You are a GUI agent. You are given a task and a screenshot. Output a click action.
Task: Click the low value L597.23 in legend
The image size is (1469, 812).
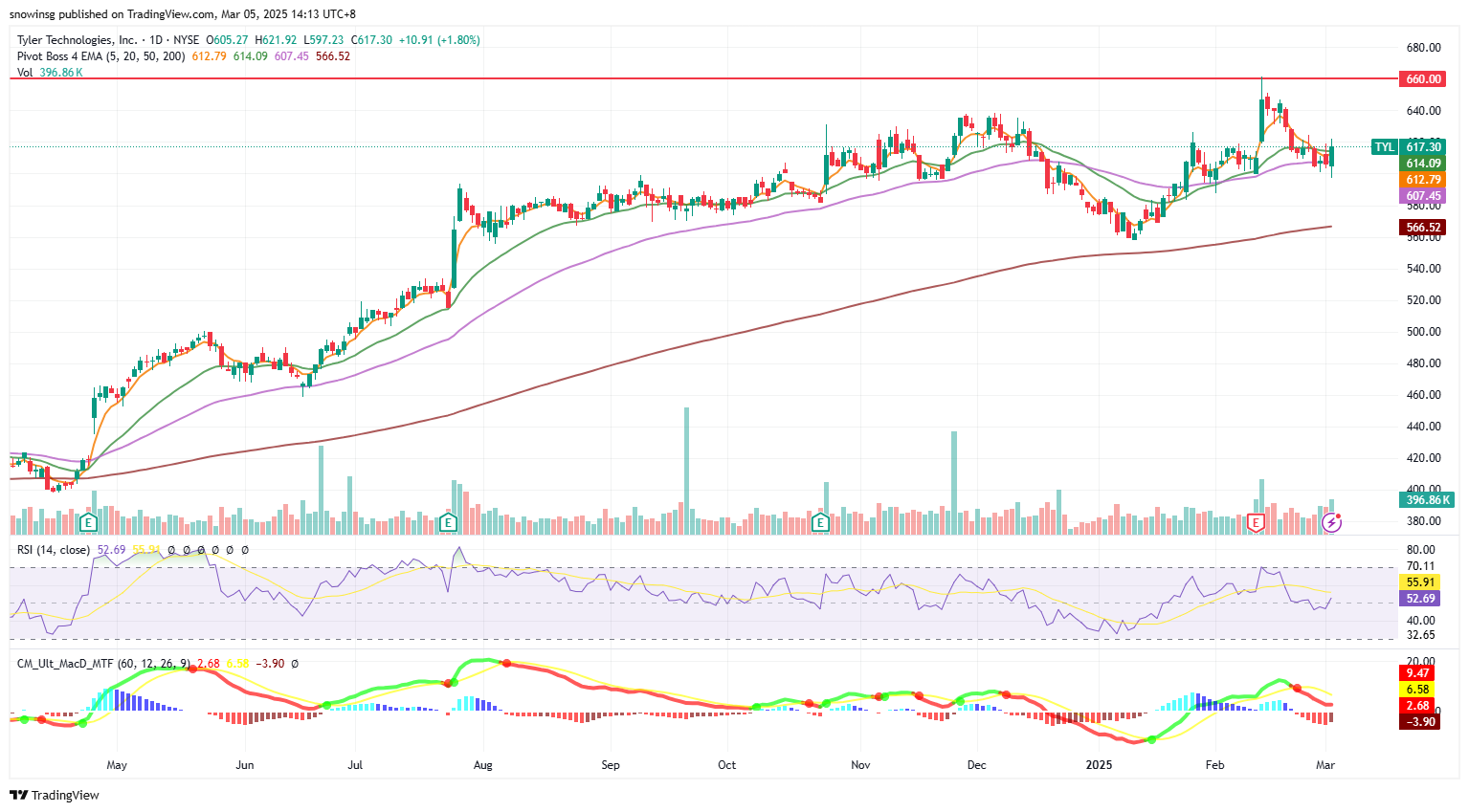pyautogui.click(x=323, y=40)
